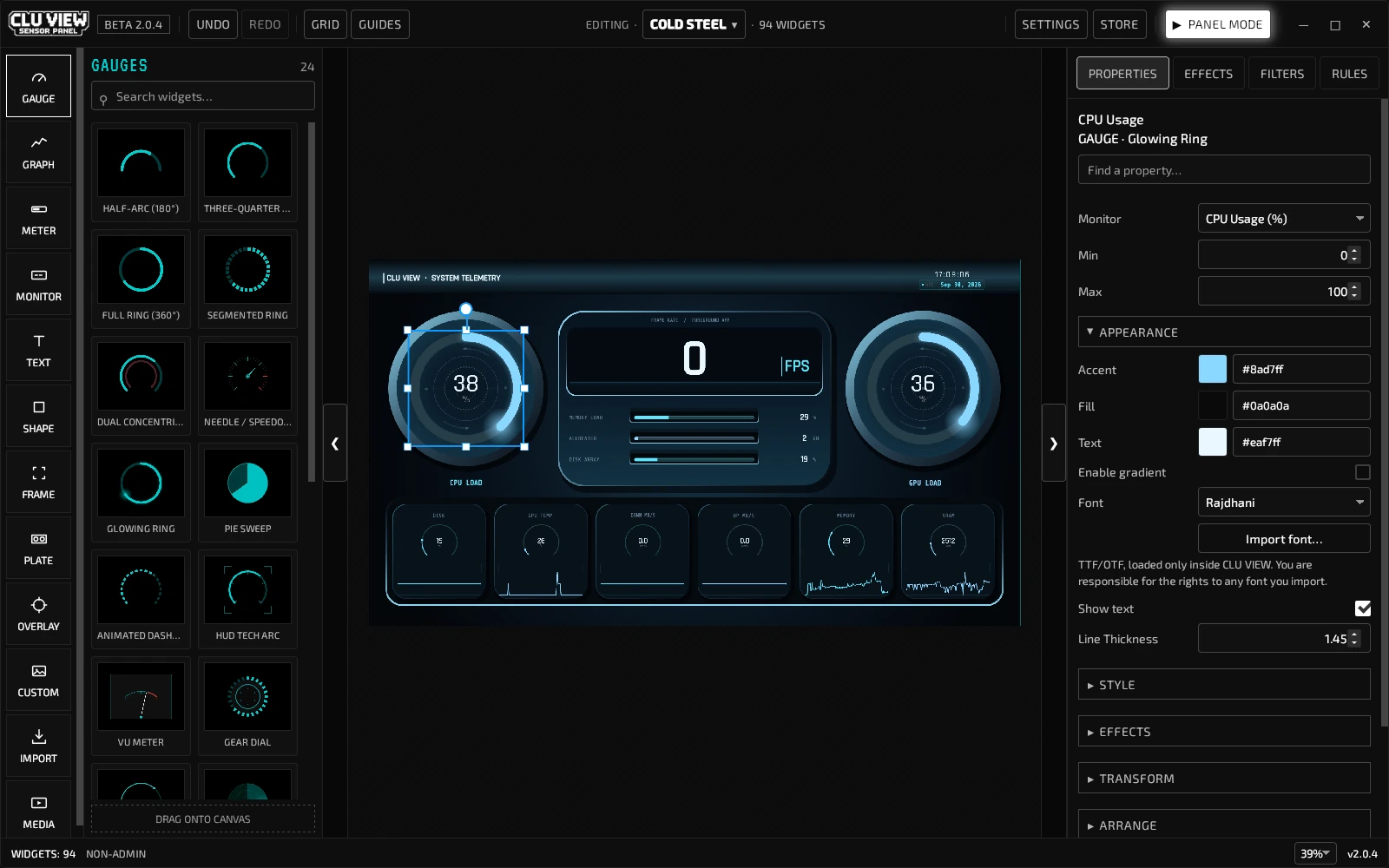The height and width of the screenshot is (868, 1389).
Task: Pick the Half-Arc (180°) gauge thumbnail
Action: pyautogui.click(x=141, y=172)
